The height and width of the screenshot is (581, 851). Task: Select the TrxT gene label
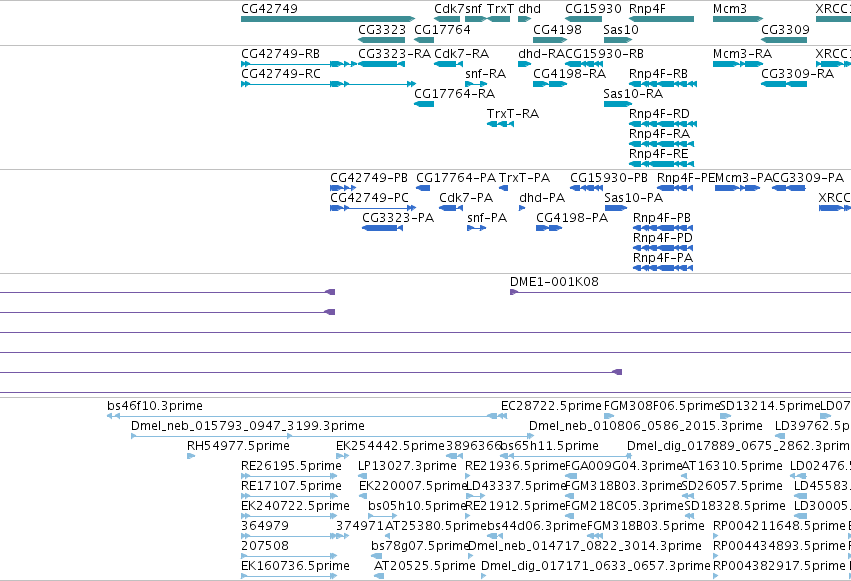point(500,9)
